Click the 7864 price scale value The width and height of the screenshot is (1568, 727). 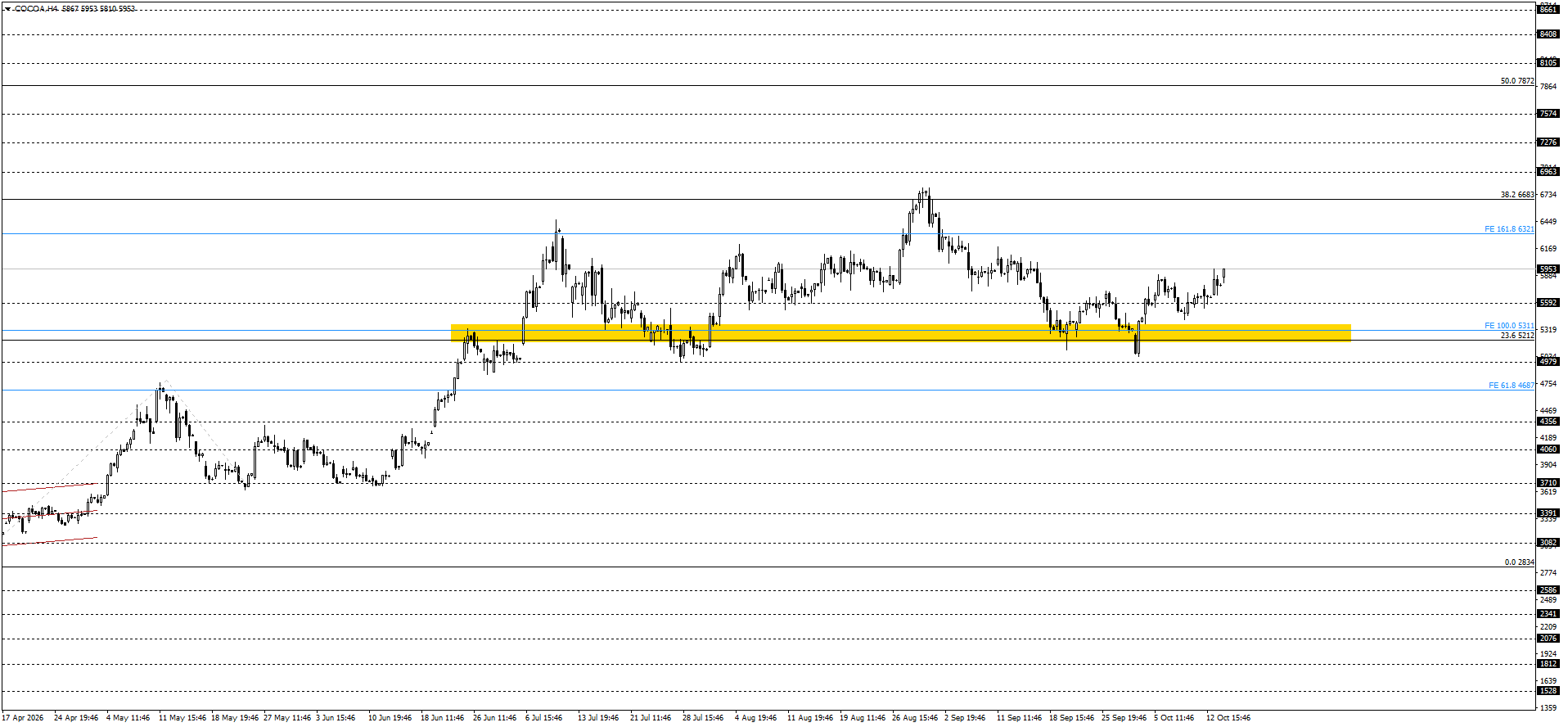pos(1548,87)
